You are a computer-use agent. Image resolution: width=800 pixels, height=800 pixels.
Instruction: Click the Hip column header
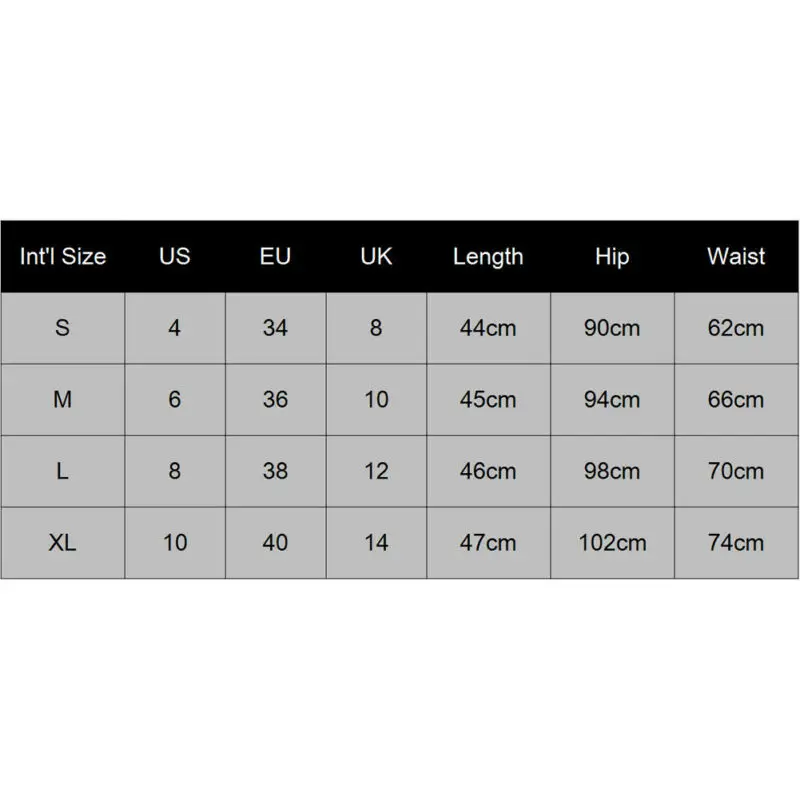pyautogui.click(x=611, y=257)
